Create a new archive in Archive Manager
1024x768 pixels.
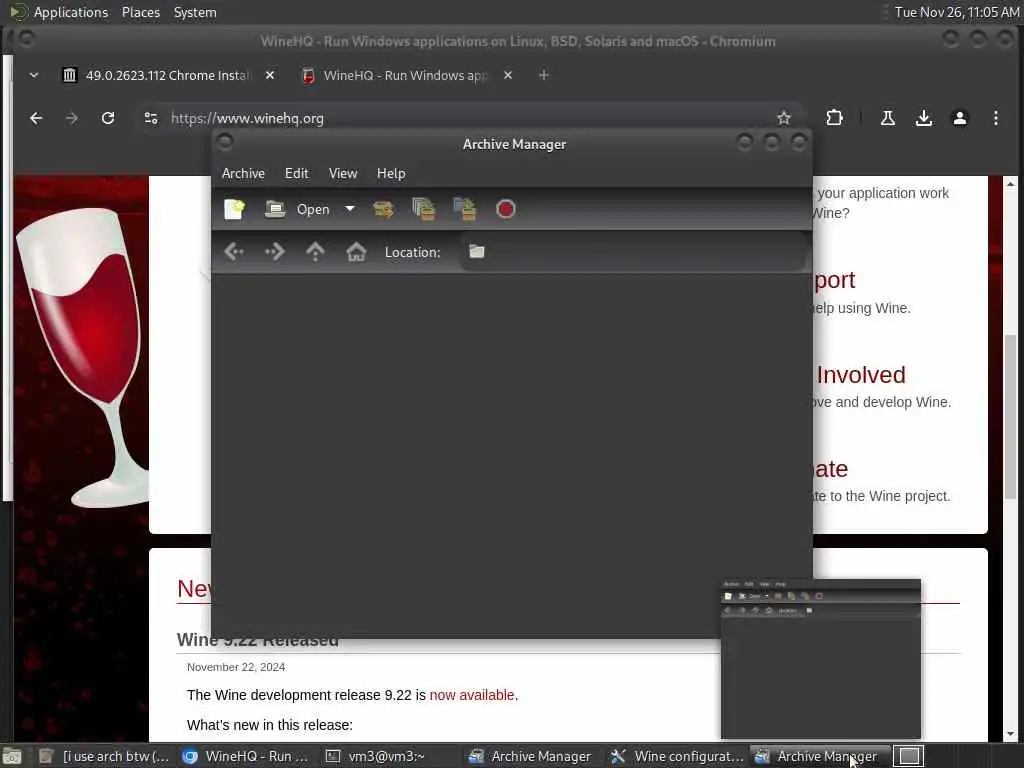tap(234, 209)
